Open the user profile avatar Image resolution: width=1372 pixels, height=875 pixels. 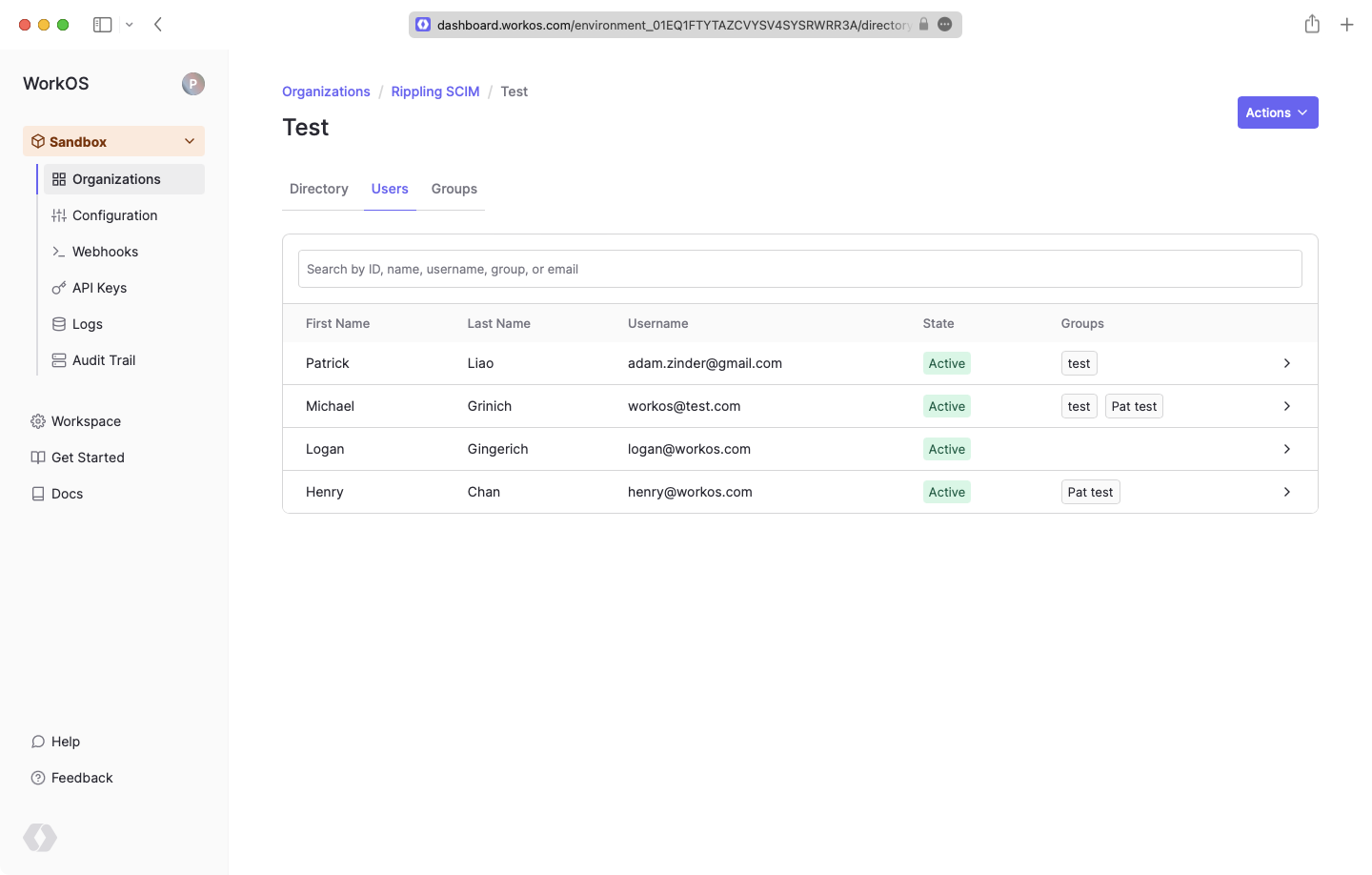pyautogui.click(x=193, y=84)
